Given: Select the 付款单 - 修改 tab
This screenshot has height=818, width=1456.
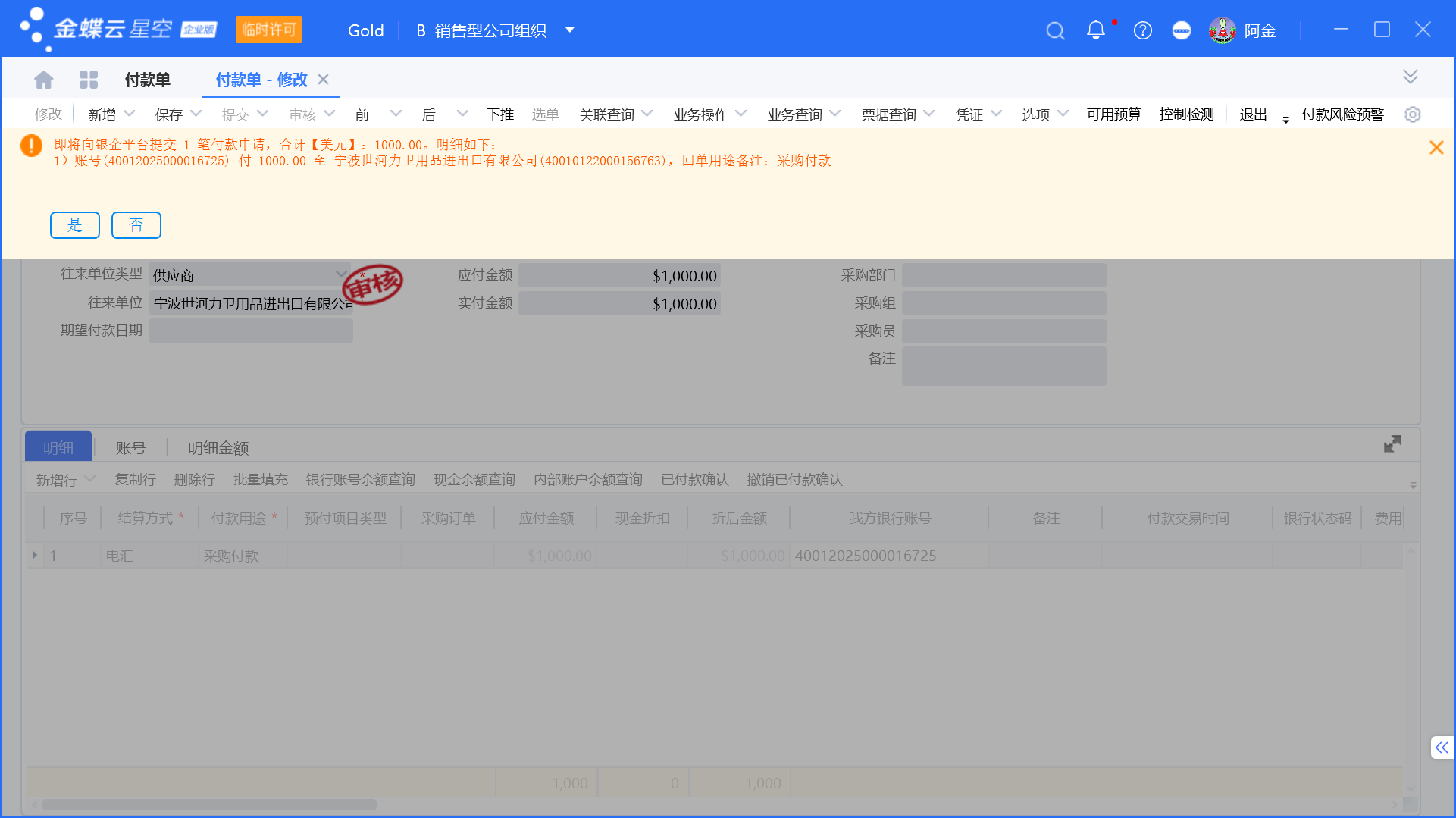Looking at the screenshot, I should point(261,80).
